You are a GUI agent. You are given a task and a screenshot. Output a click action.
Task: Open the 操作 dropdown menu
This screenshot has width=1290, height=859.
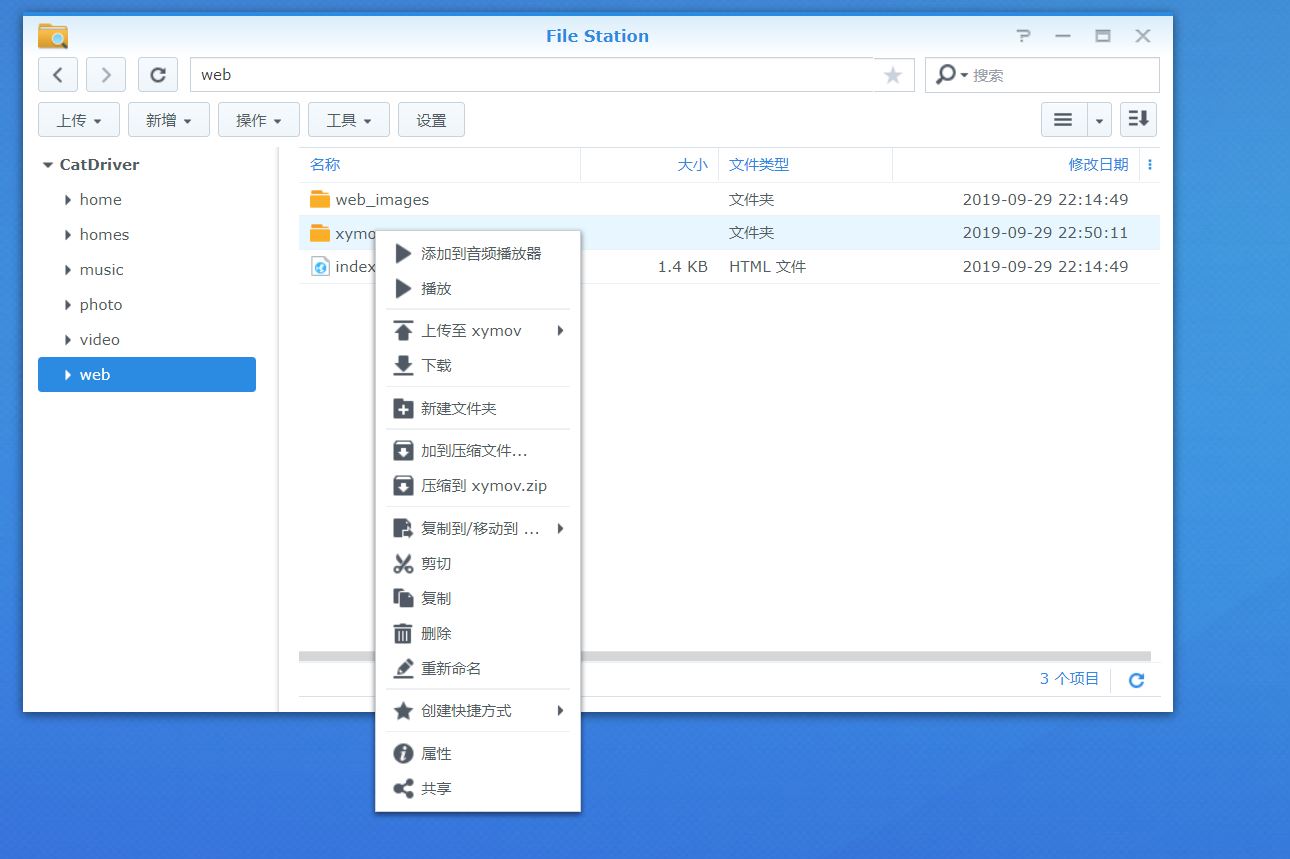258,119
